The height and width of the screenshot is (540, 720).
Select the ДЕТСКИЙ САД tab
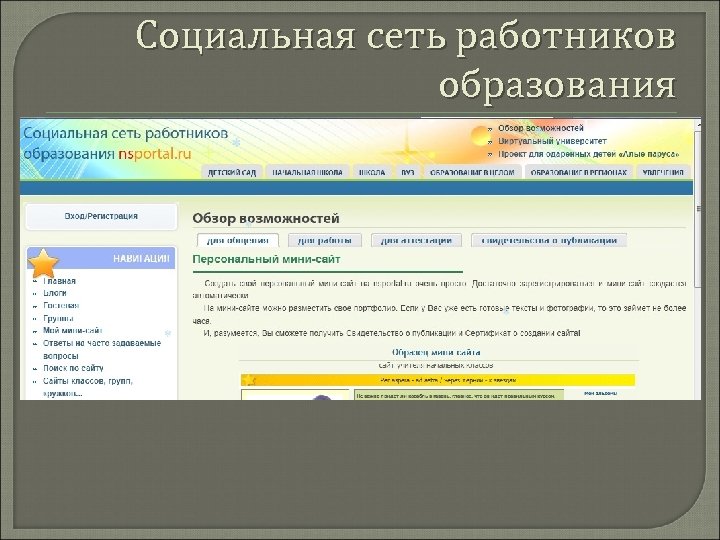click(232, 172)
